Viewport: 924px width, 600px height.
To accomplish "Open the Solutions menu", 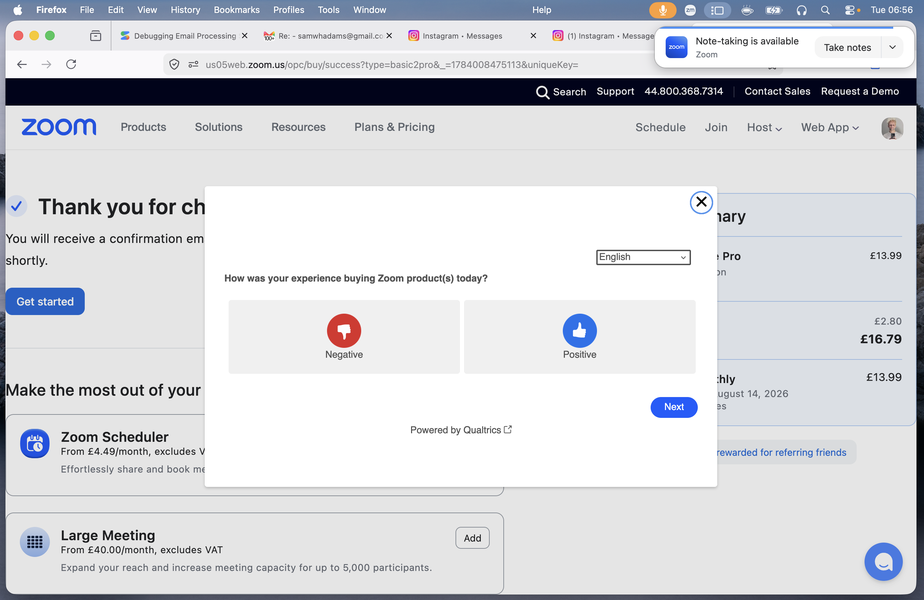I will [x=219, y=127].
